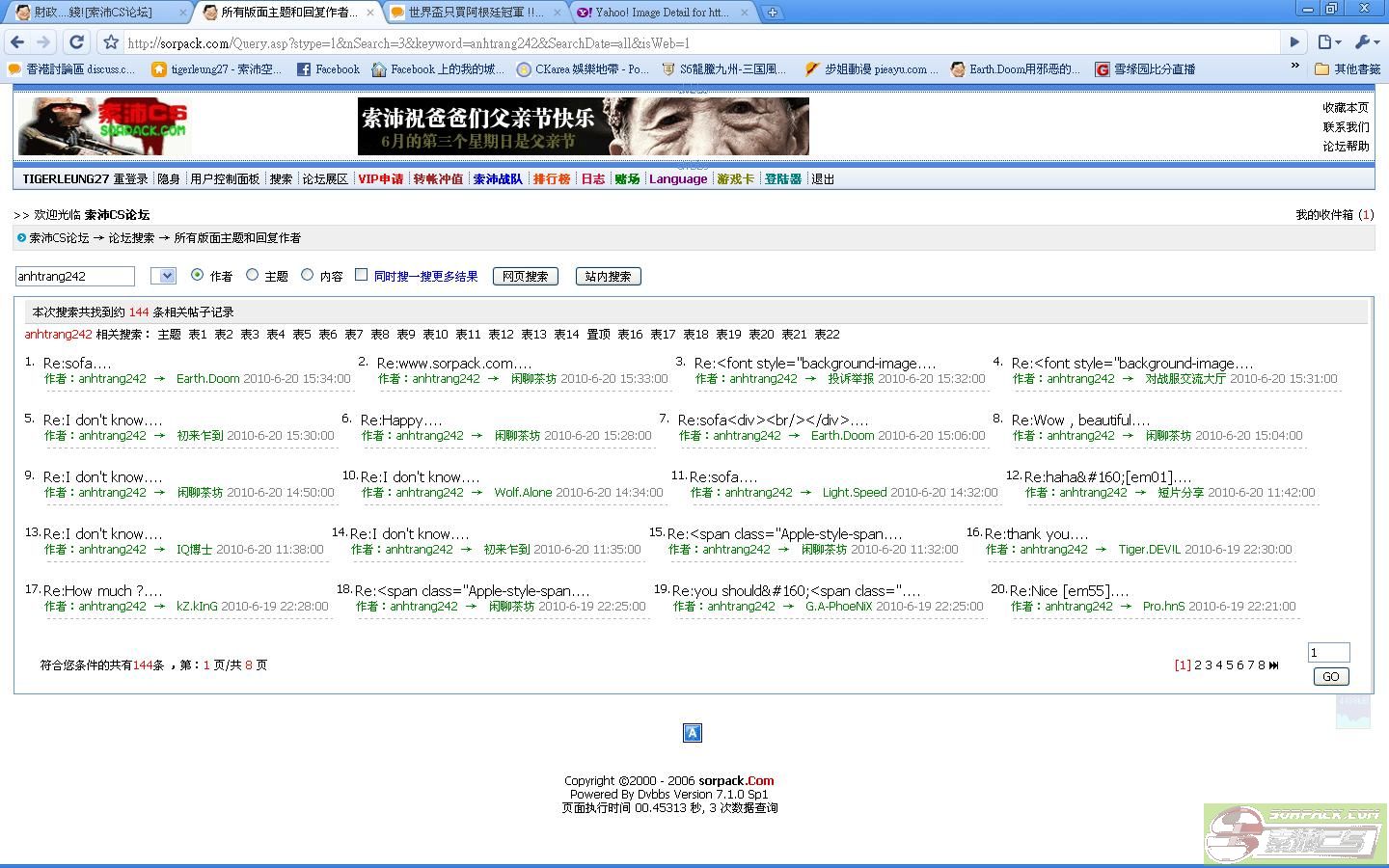
Task: Select the 主题 radio button
Action: (253, 275)
